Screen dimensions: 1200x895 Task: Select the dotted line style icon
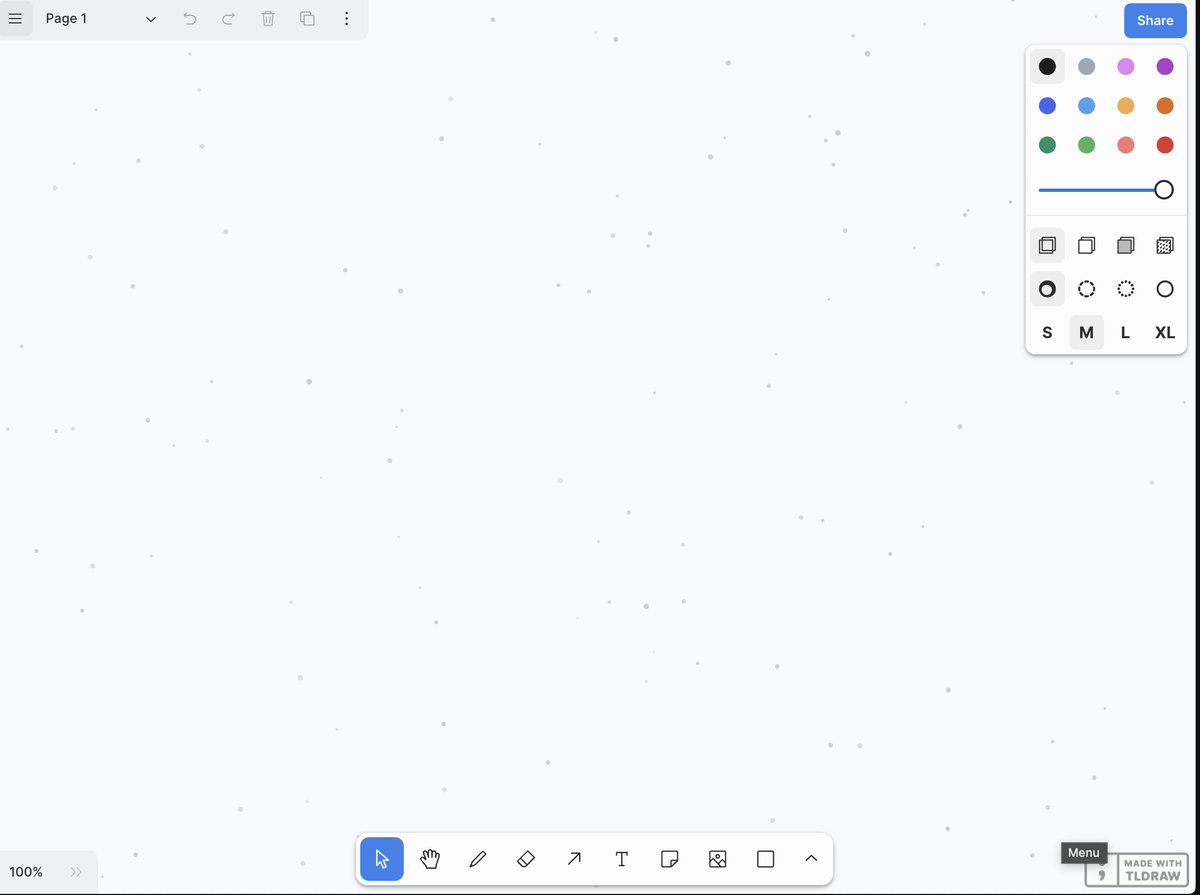(x=1126, y=289)
